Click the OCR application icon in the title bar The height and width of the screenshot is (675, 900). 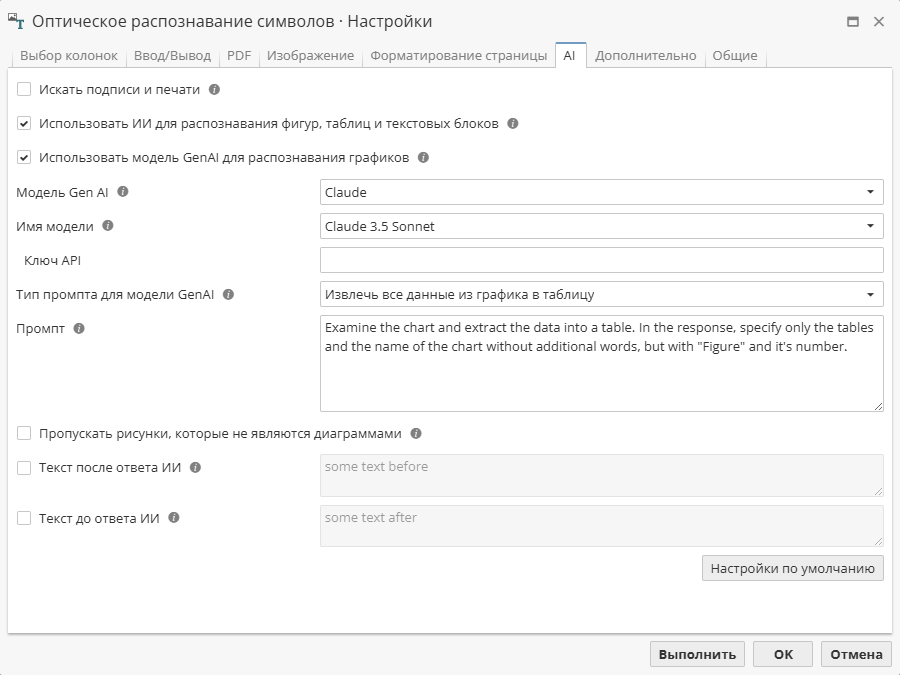(x=17, y=20)
